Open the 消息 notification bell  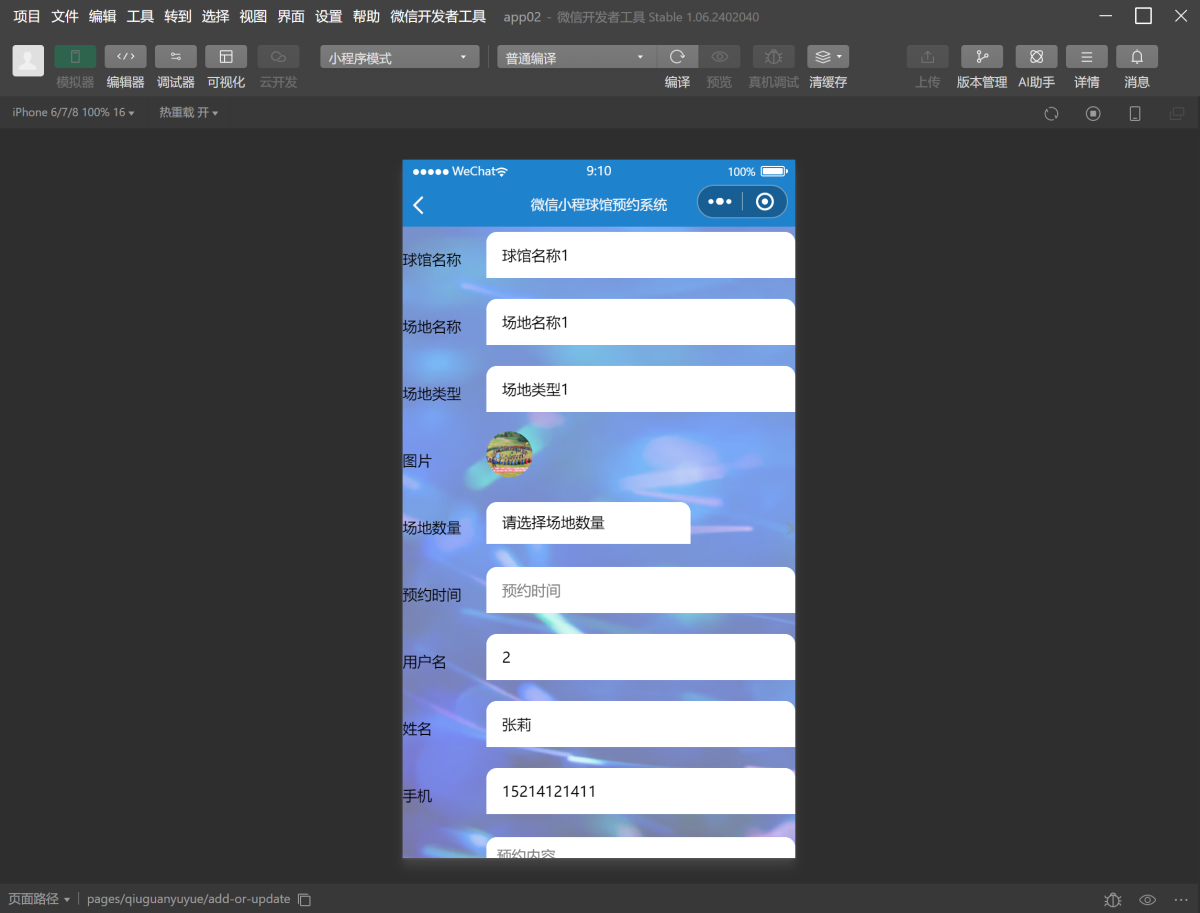pyautogui.click(x=1137, y=57)
